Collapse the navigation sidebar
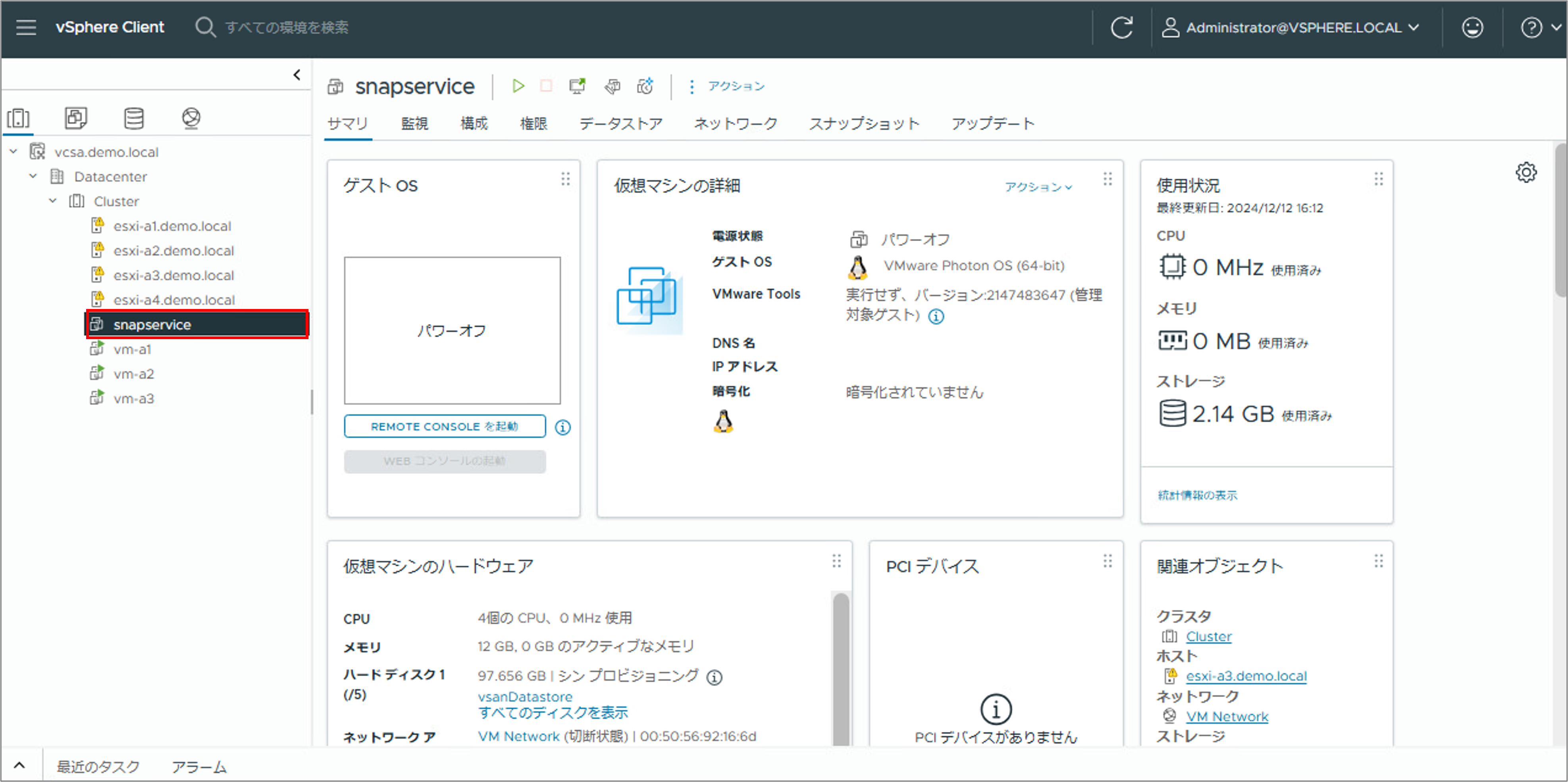This screenshot has width=1568, height=782. click(x=297, y=74)
